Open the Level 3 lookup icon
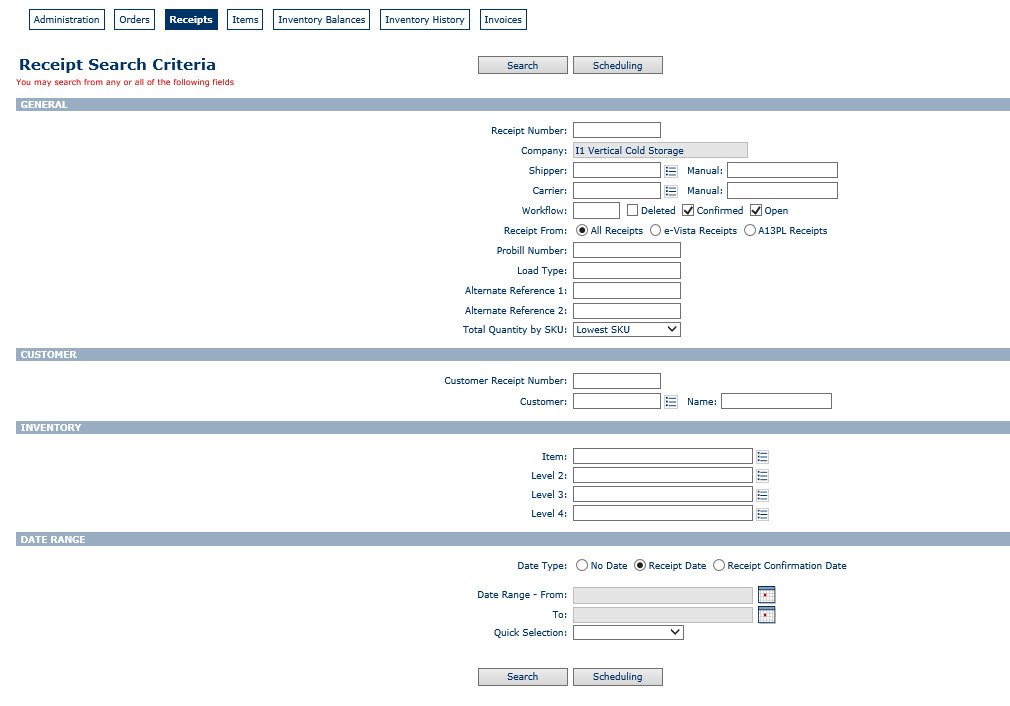The image size is (1010, 706). click(763, 494)
